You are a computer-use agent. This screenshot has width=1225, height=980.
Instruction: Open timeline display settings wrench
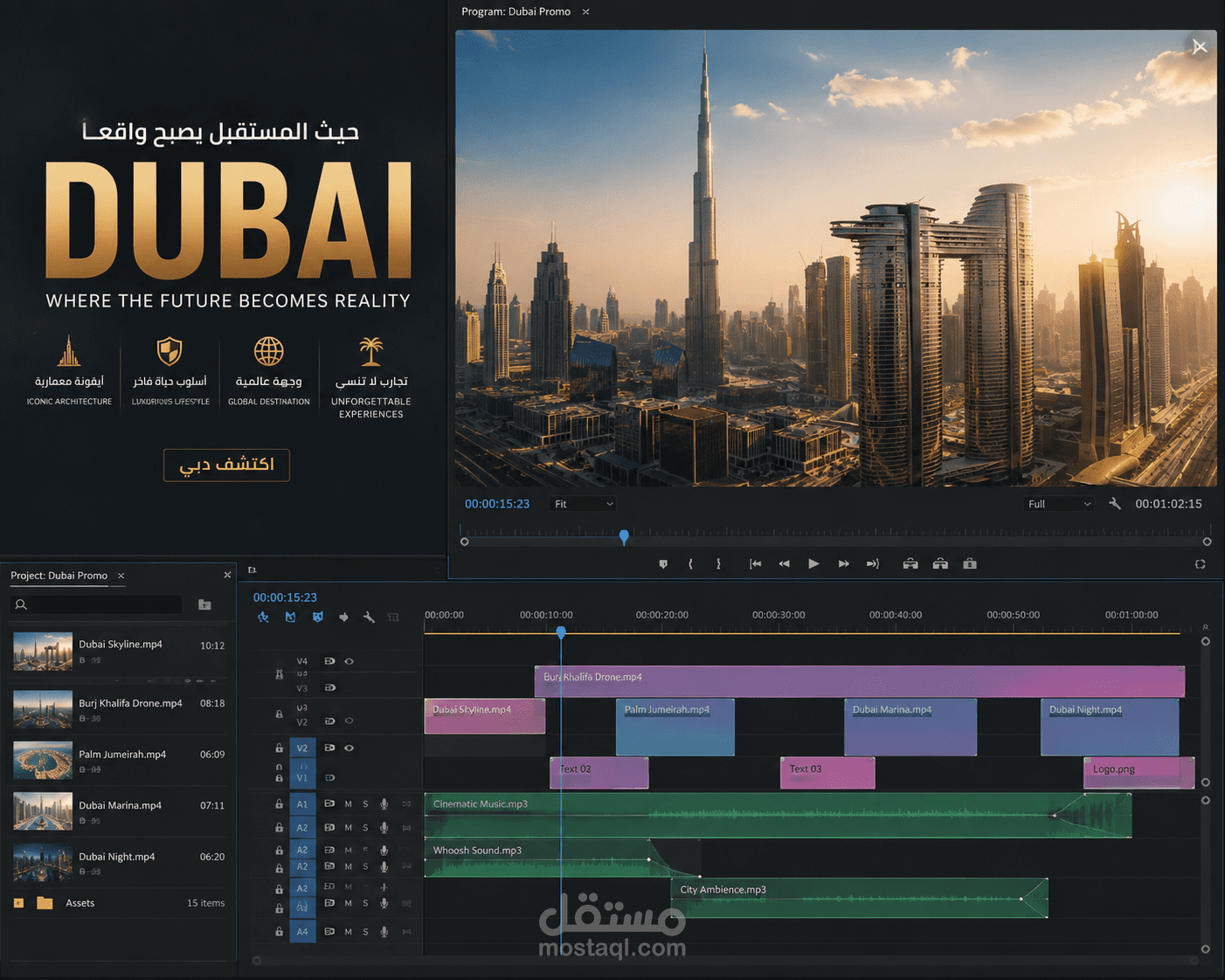coord(369,618)
